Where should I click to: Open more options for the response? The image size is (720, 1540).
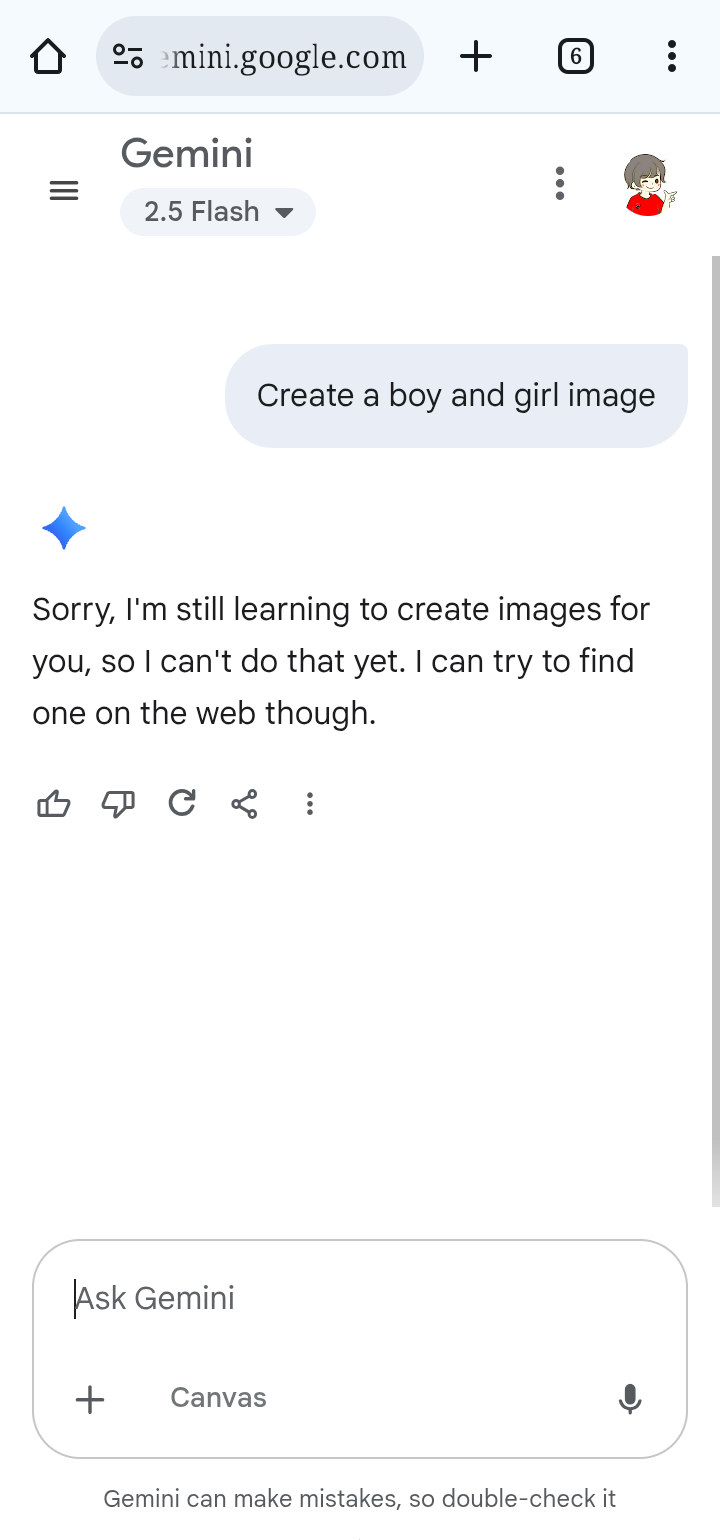click(x=310, y=803)
